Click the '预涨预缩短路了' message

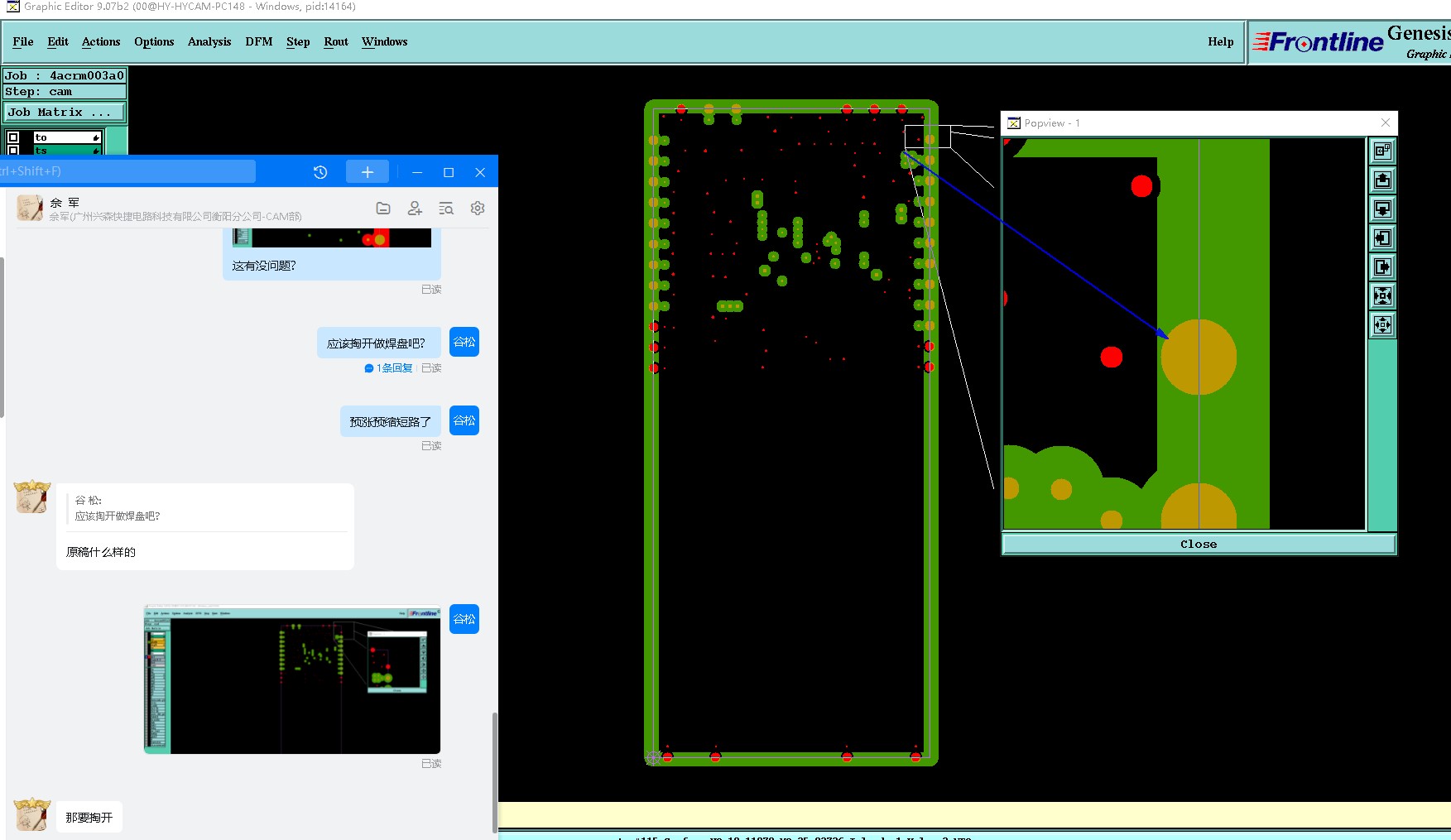click(391, 421)
